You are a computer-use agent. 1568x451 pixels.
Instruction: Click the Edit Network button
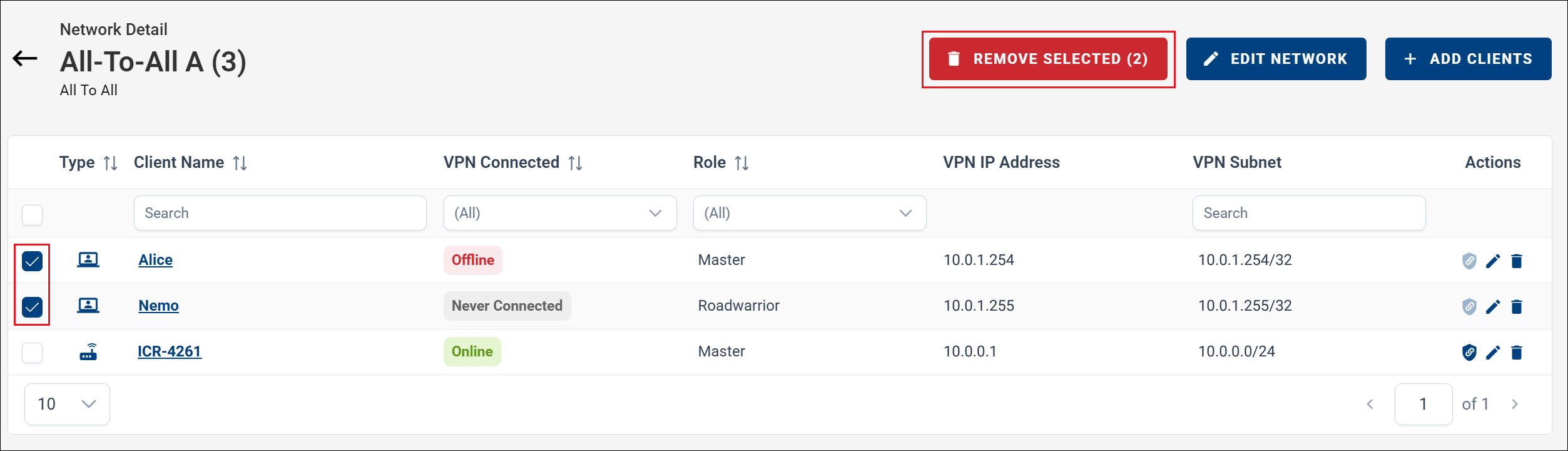point(1276,59)
